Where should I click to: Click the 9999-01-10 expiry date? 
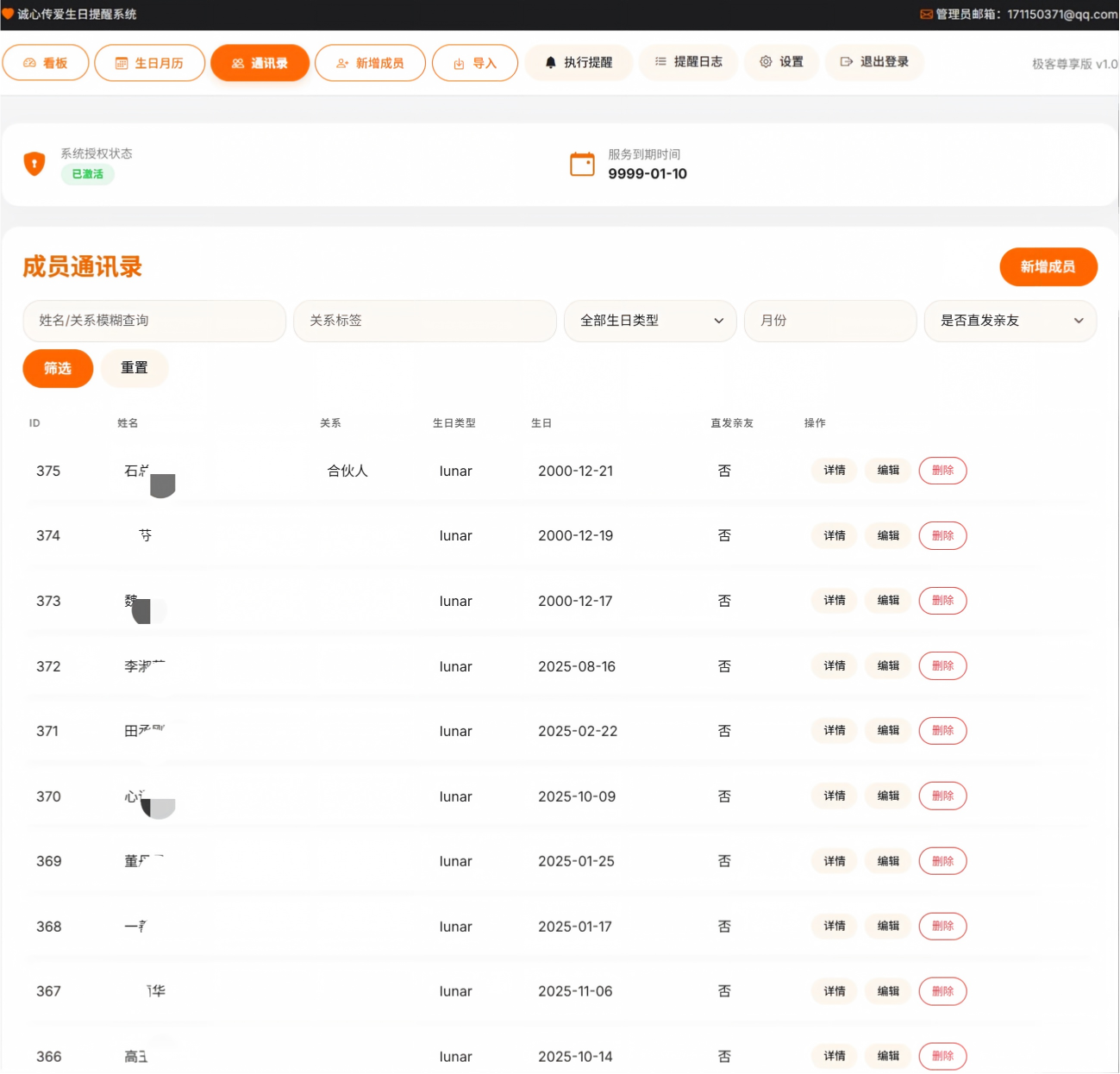(648, 174)
